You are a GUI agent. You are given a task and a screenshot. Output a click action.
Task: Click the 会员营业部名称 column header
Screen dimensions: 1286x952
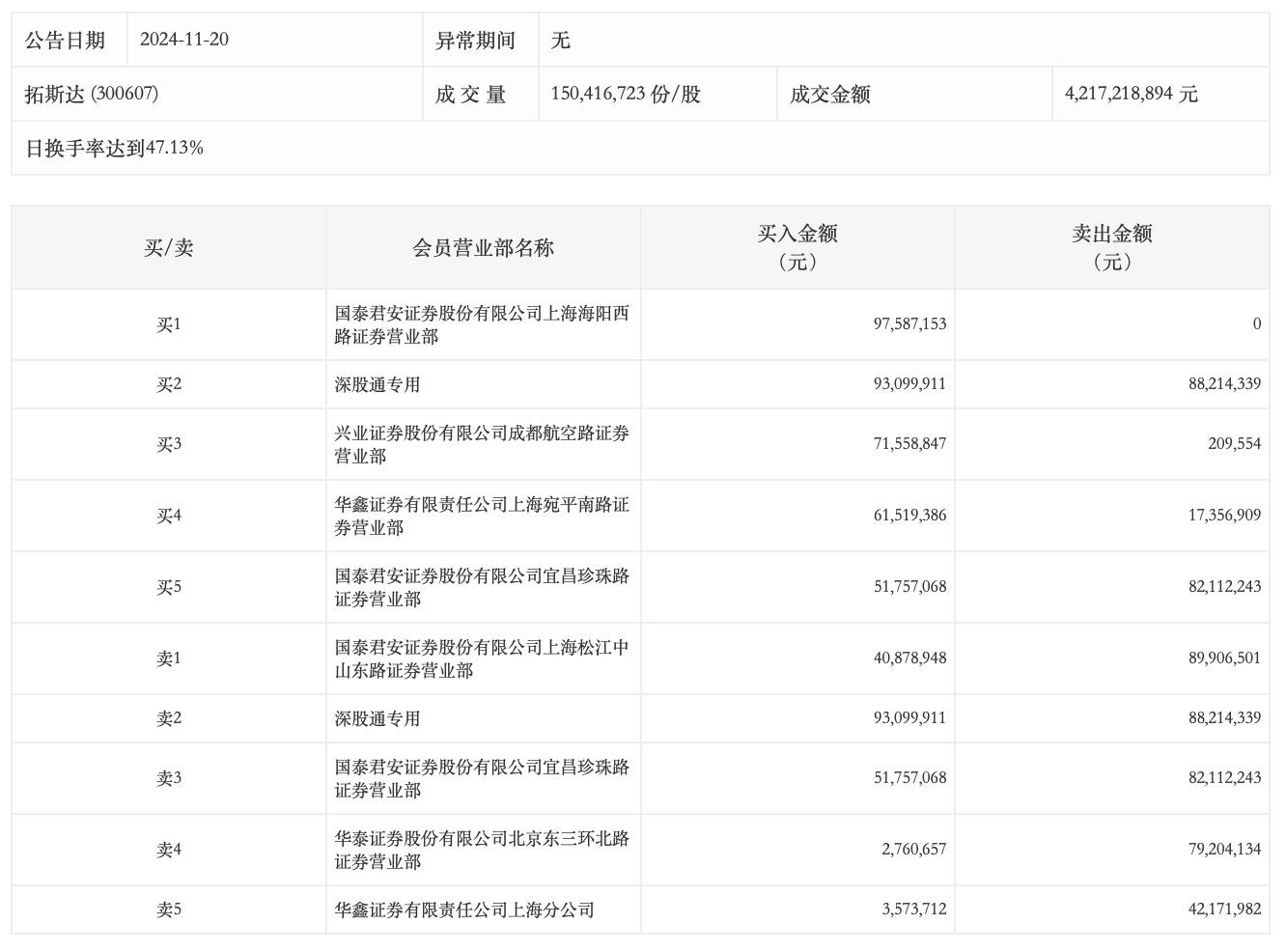click(483, 248)
